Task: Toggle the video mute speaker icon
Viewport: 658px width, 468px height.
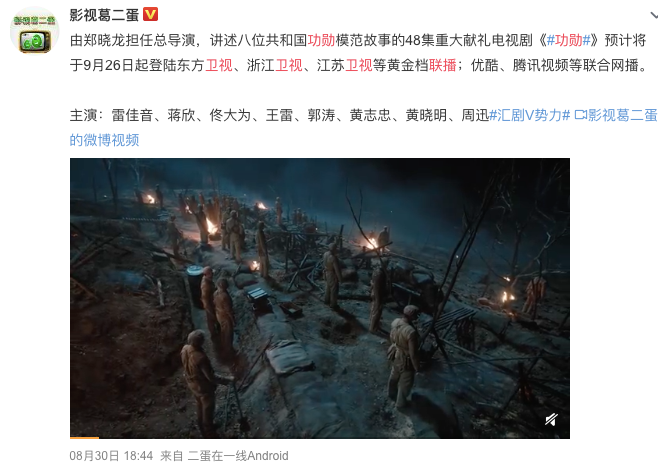Action: 551,419
